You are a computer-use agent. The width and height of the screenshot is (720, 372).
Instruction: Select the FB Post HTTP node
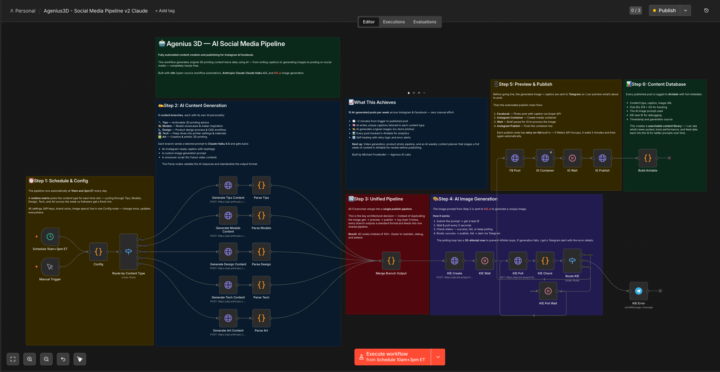coord(515,158)
